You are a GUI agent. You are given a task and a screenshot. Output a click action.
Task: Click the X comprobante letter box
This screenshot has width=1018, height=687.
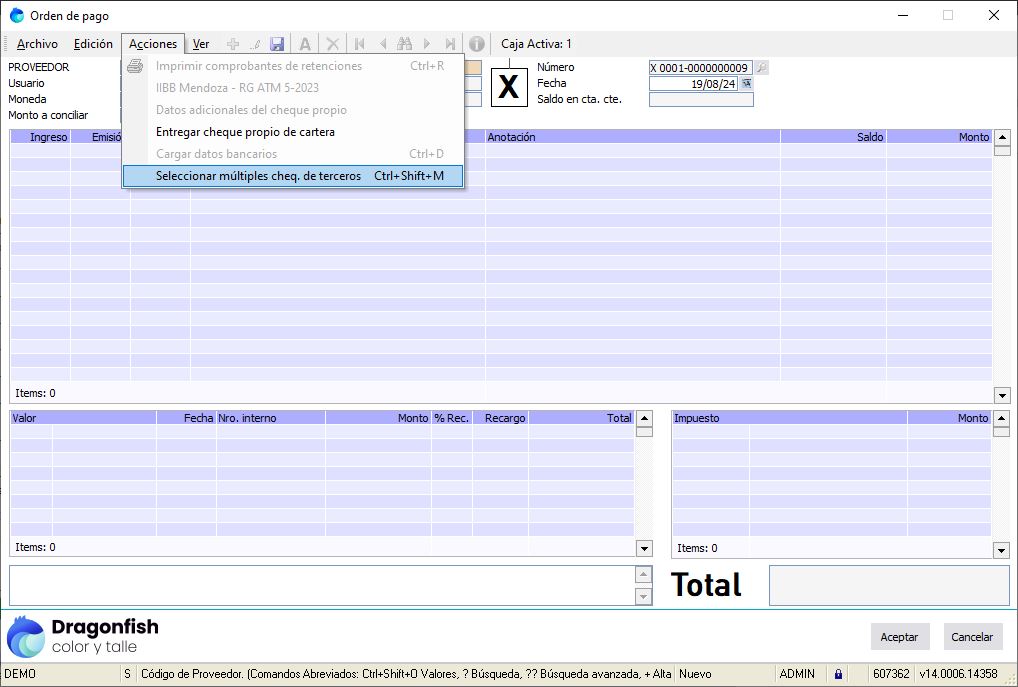click(x=509, y=87)
